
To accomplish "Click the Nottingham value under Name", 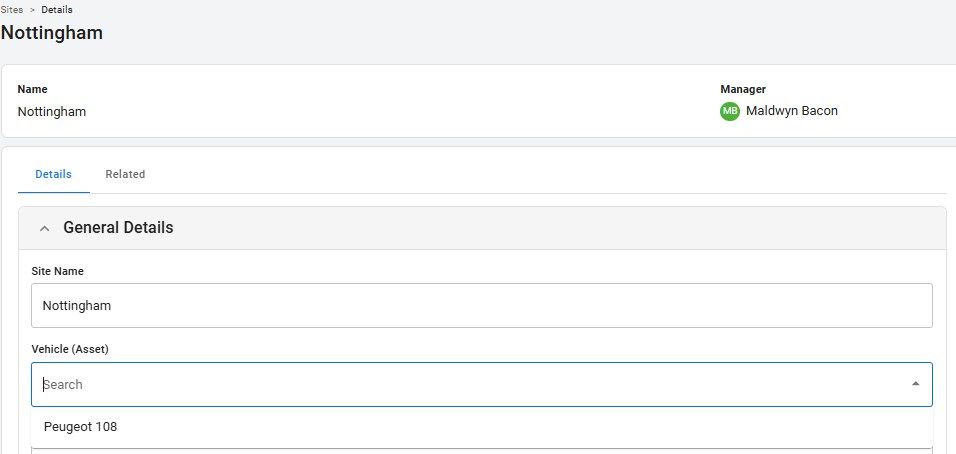I will tap(52, 112).
